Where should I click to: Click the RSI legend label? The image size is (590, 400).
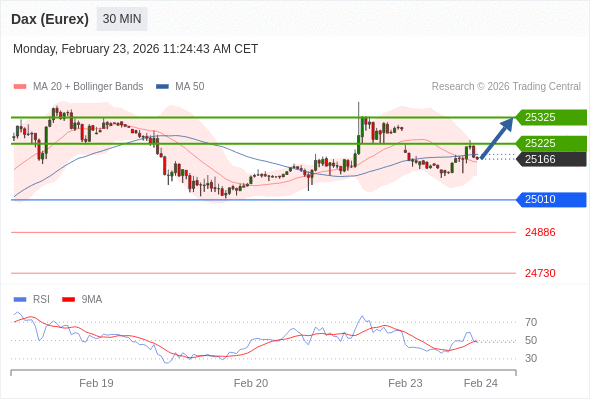(41, 300)
